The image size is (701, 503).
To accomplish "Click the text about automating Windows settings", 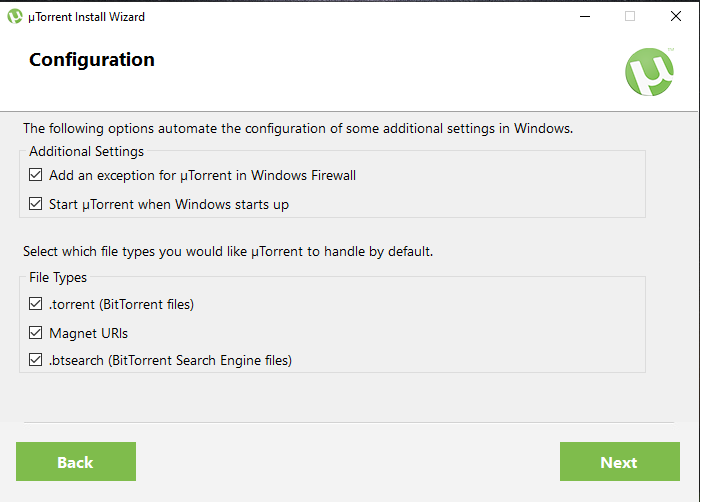I will click(x=298, y=129).
